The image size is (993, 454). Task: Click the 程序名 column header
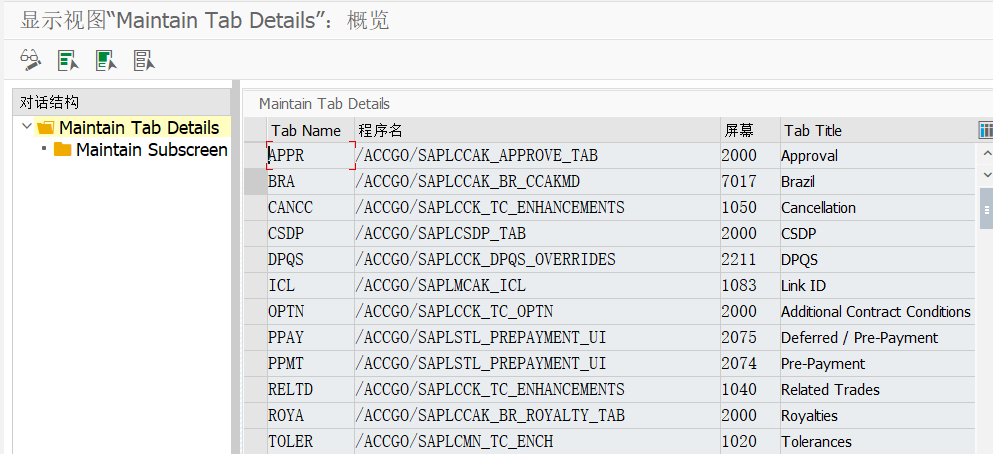pos(537,130)
